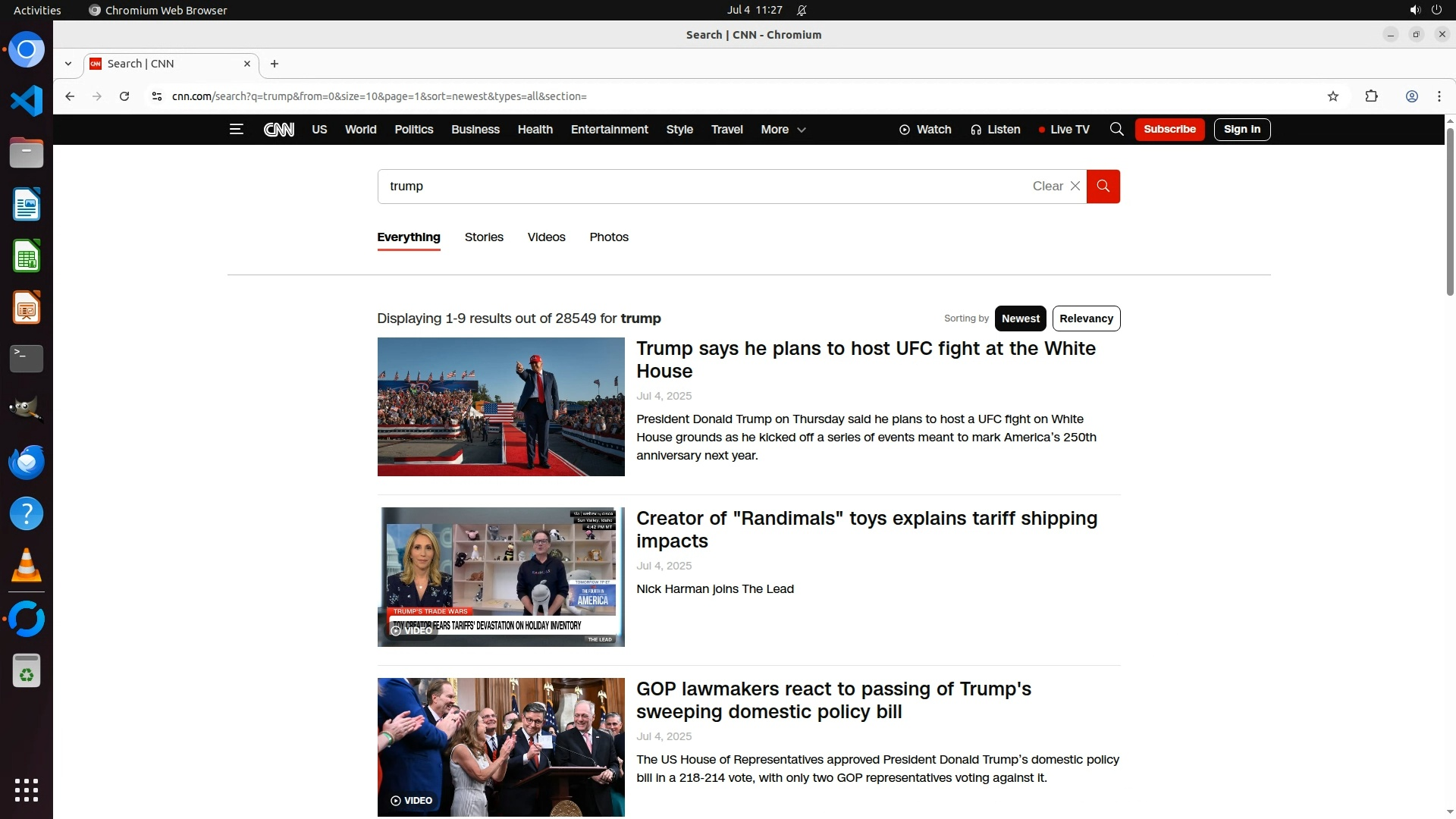Viewport: 1456px width, 819px height.
Task: Click the page vertical scrollbar
Action: 1450,212
